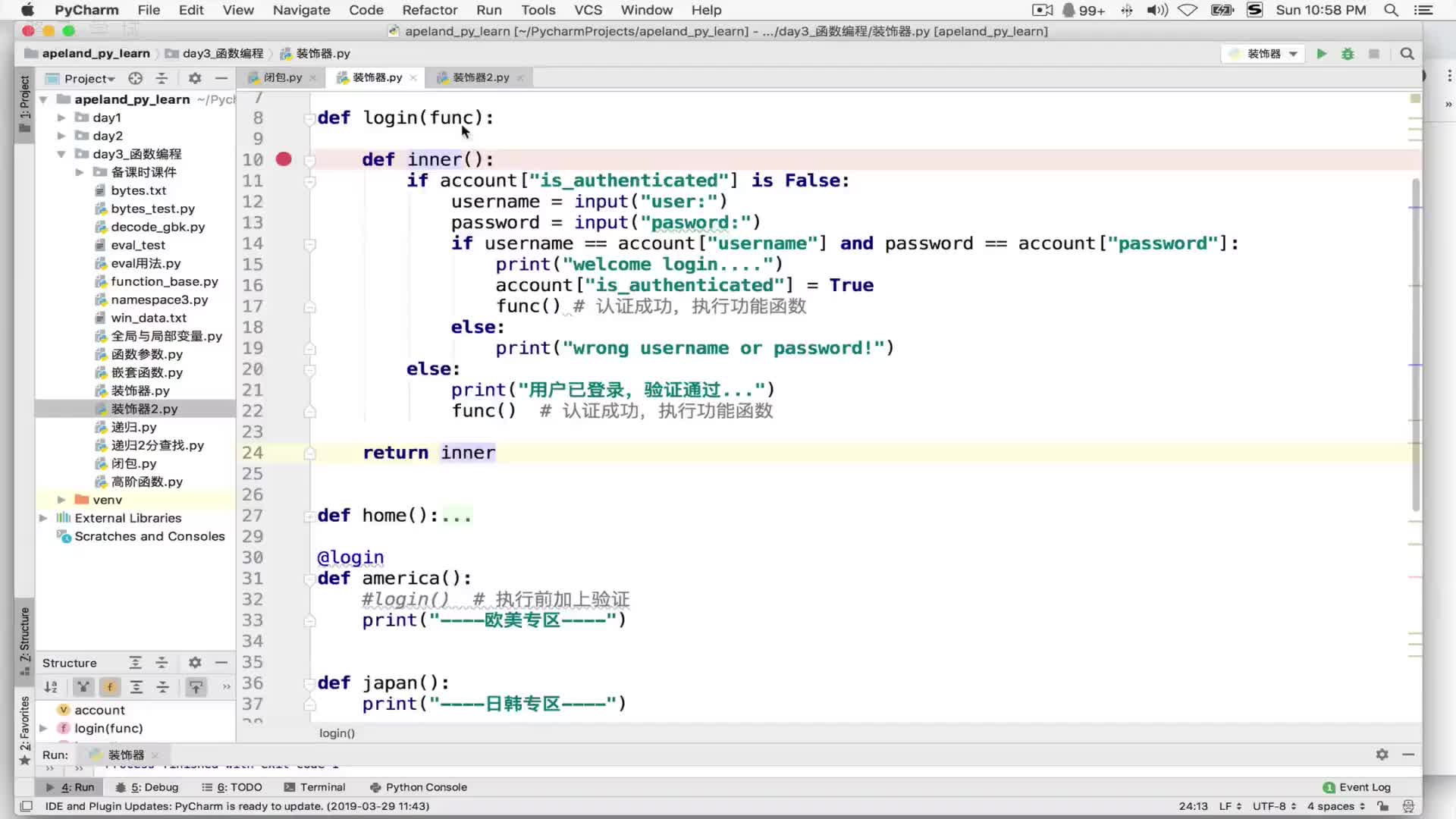Click the locate/scroll from source icon in Project panel
This screenshot has width=1456, height=819.
pyautogui.click(x=135, y=78)
